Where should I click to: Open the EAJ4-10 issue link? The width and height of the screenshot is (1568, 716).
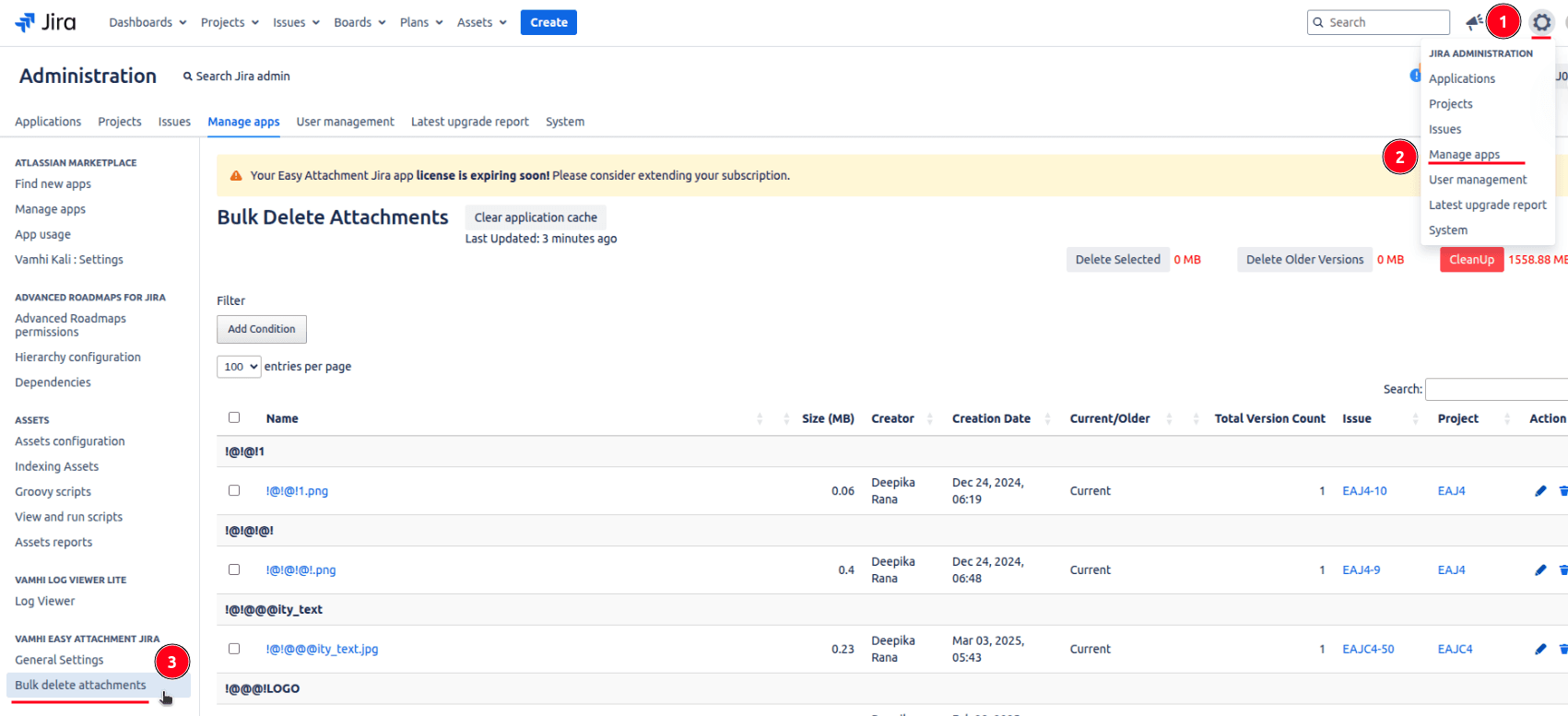point(1364,491)
